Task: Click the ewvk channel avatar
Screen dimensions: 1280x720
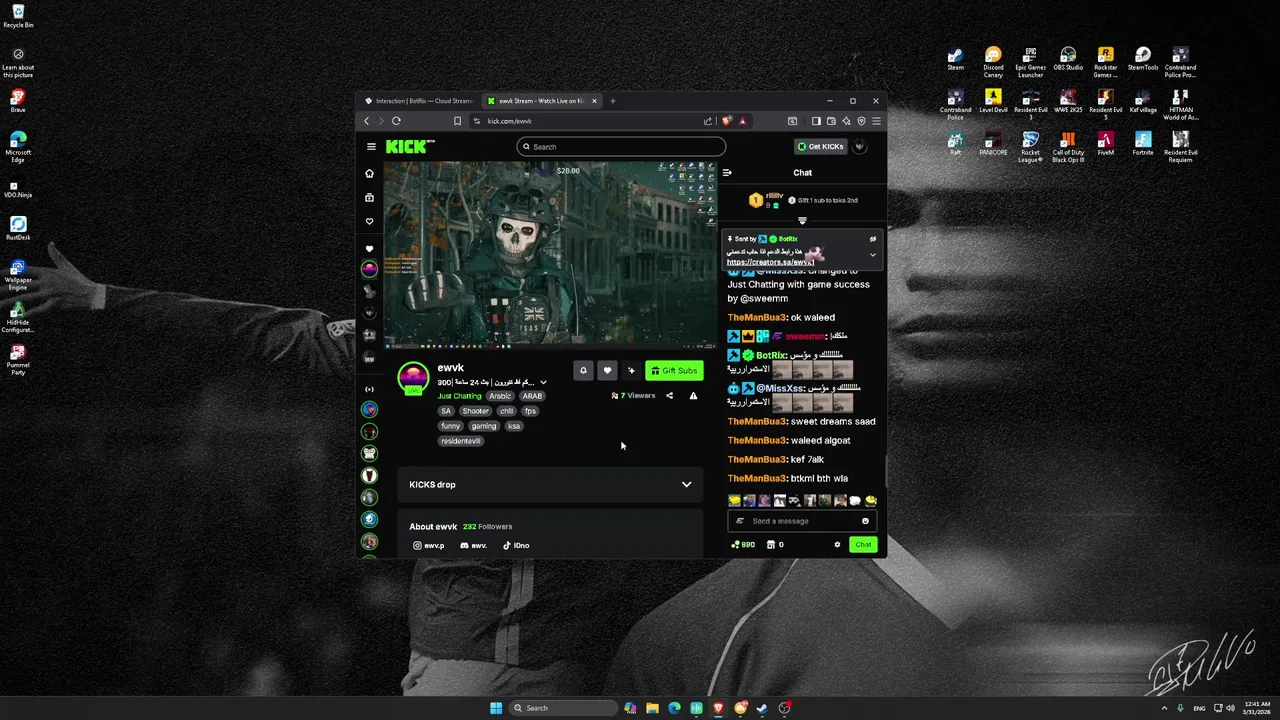Action: coord(413,379)
